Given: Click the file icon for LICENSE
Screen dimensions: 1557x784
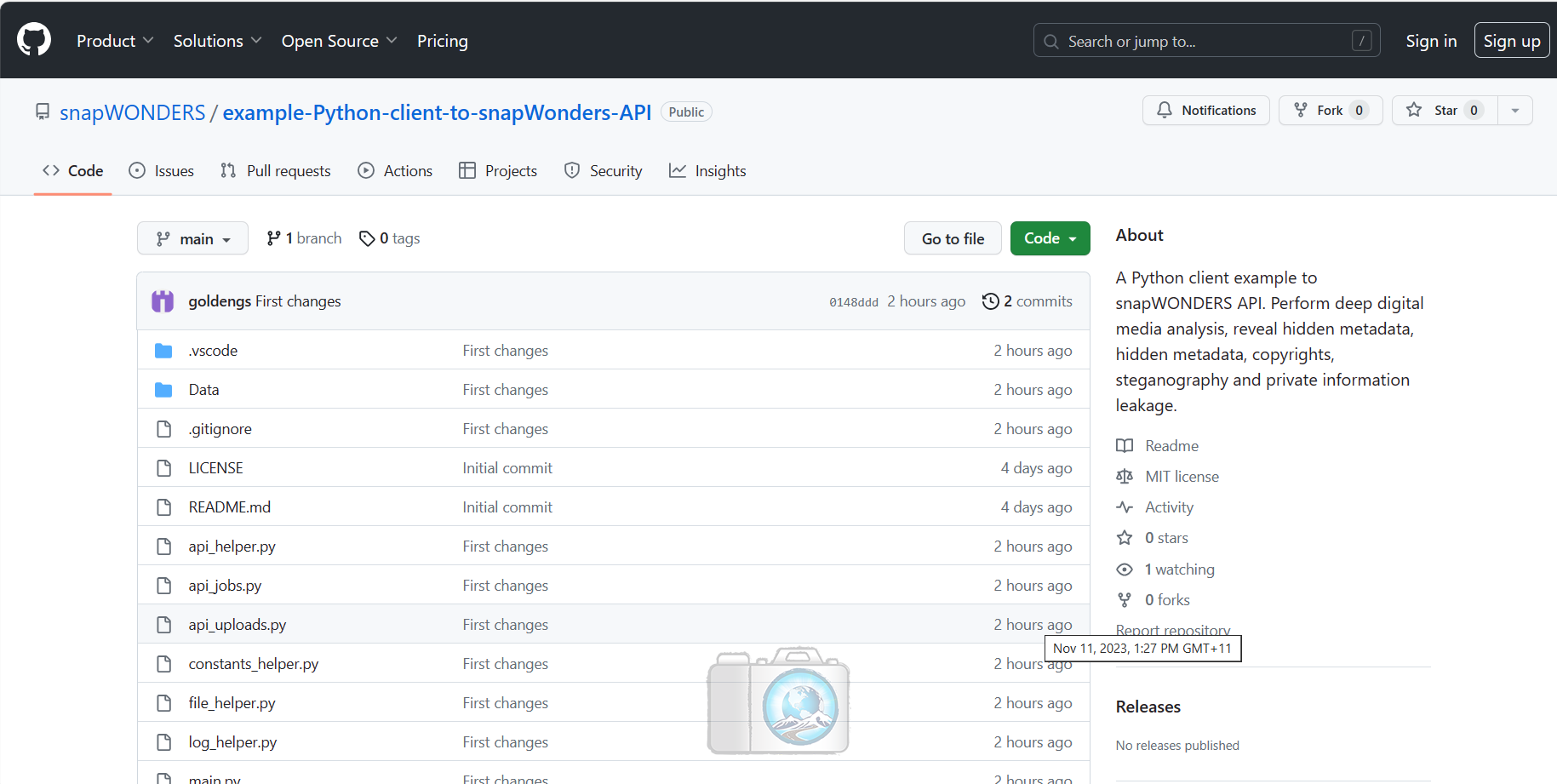Looking at the screenshot, I should [x=163, y=468].
